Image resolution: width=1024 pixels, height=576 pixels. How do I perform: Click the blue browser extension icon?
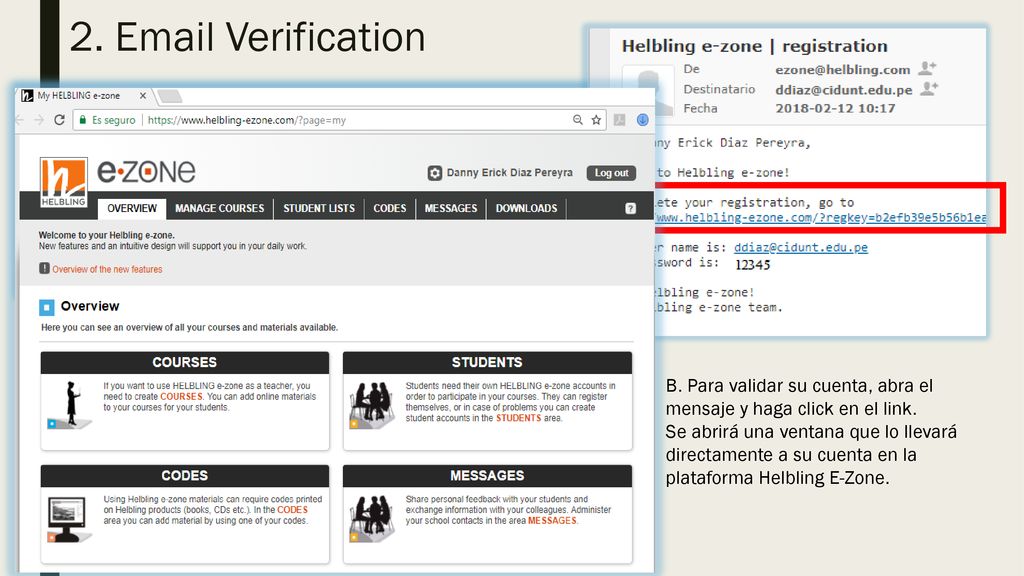pos(643,120)
